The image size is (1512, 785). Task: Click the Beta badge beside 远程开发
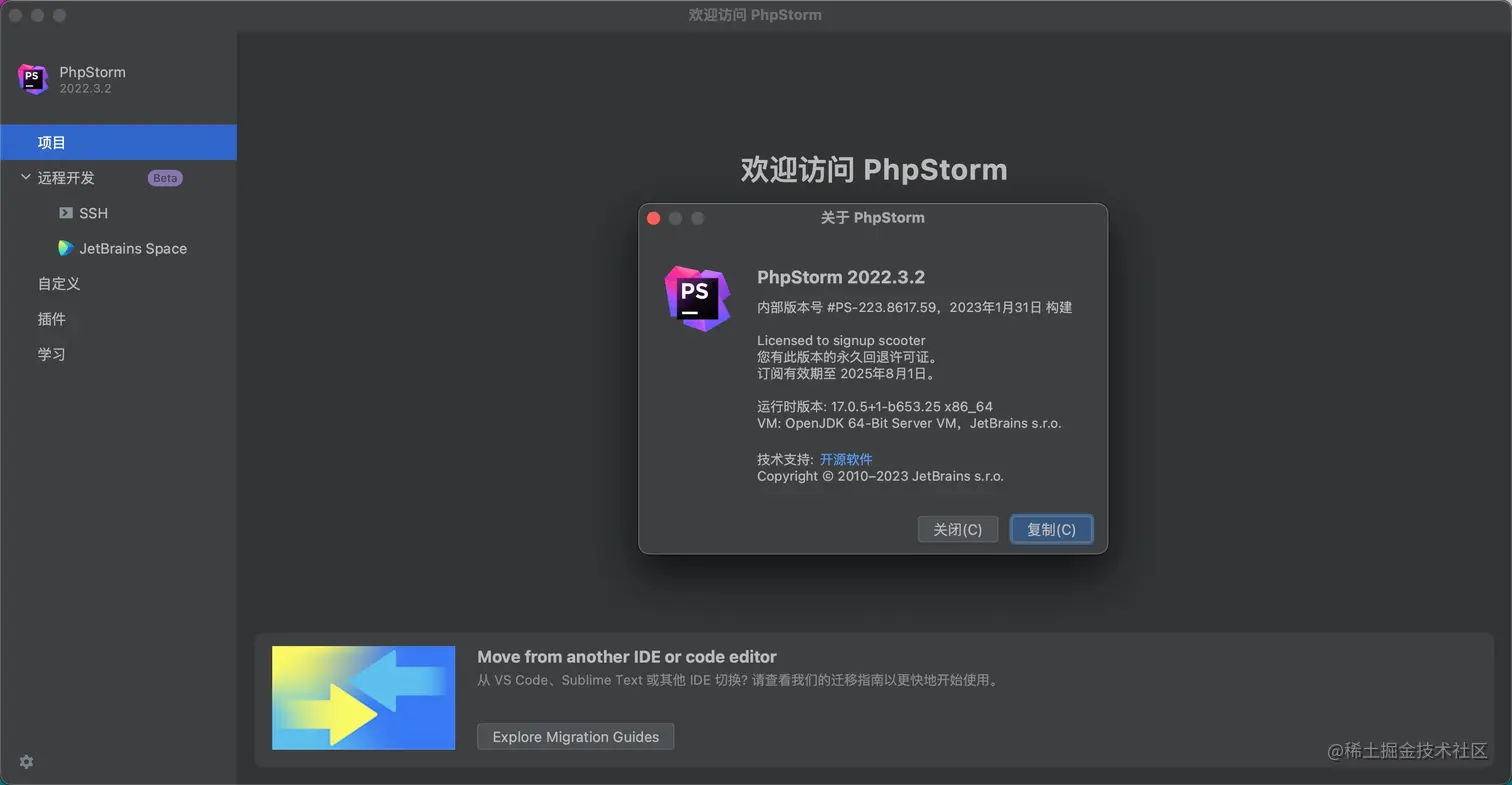[165, 178]
